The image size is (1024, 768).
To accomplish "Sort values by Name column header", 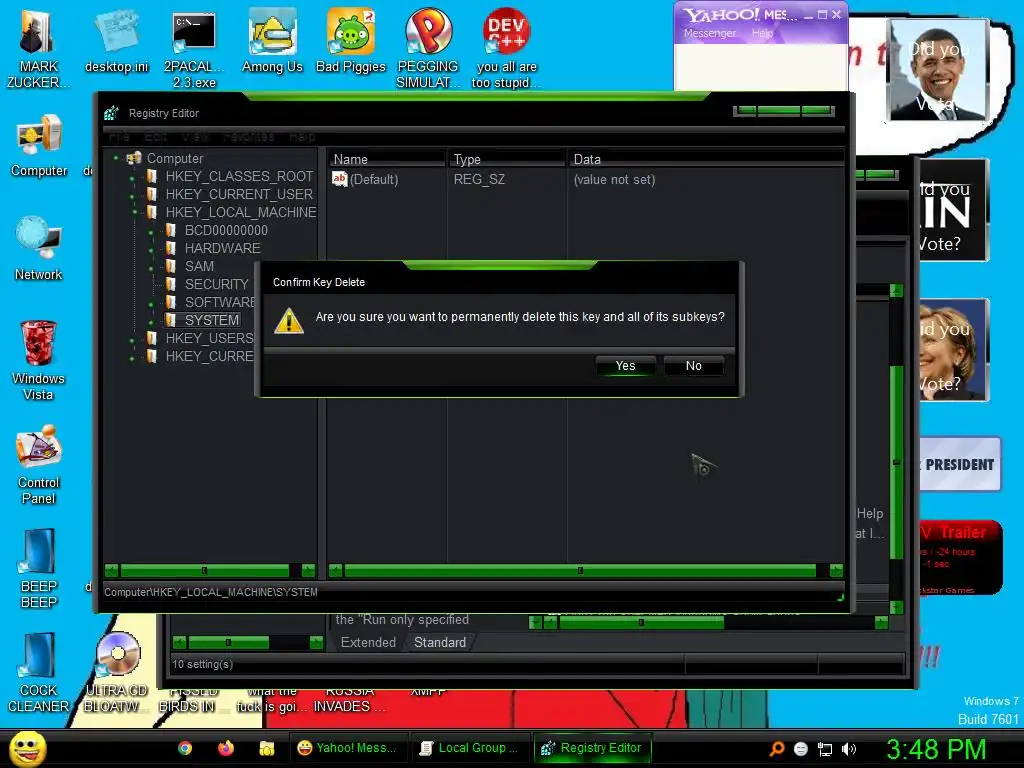I will coord(386,159).
